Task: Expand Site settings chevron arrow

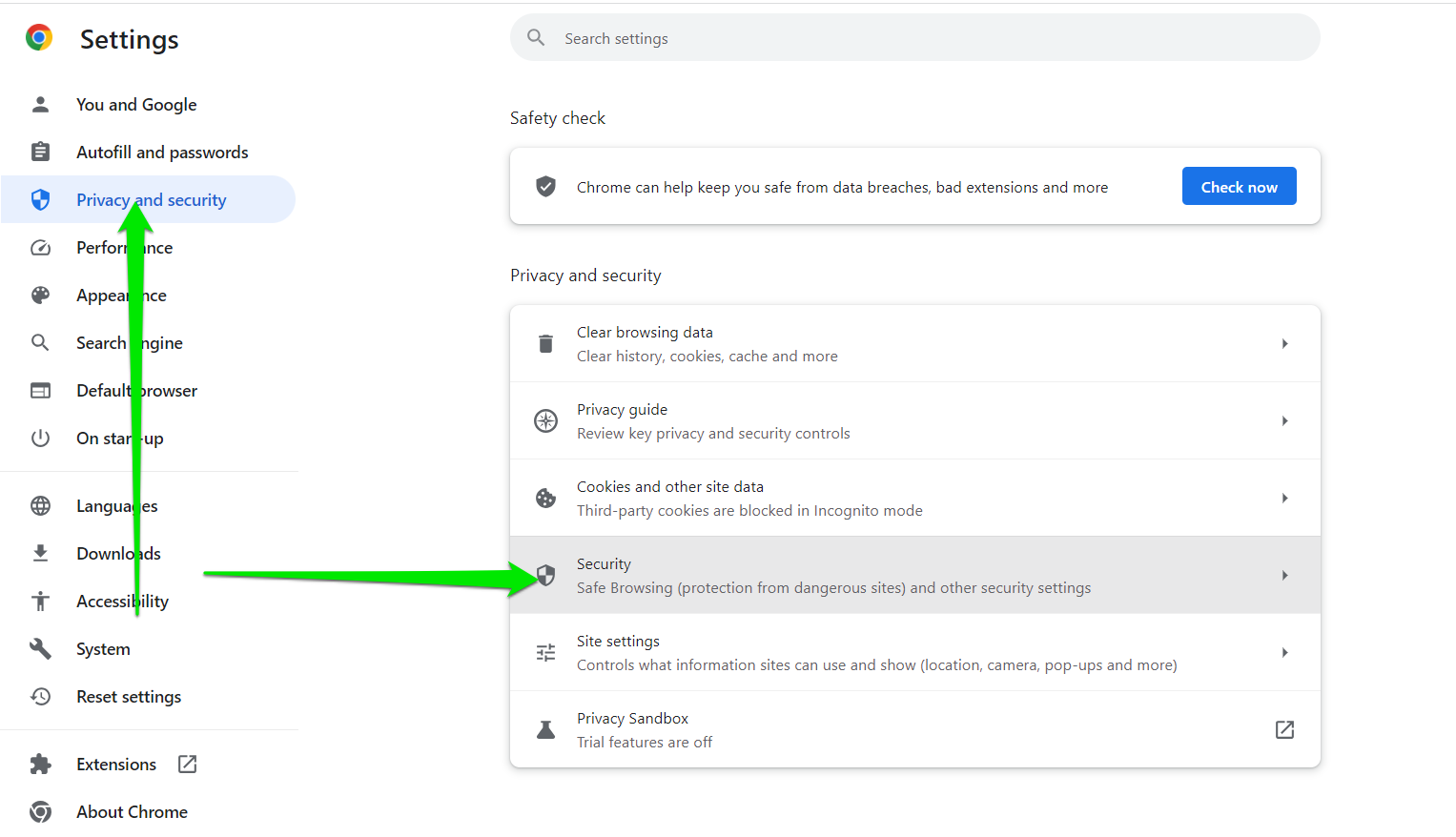Action: coord(1284,653)
